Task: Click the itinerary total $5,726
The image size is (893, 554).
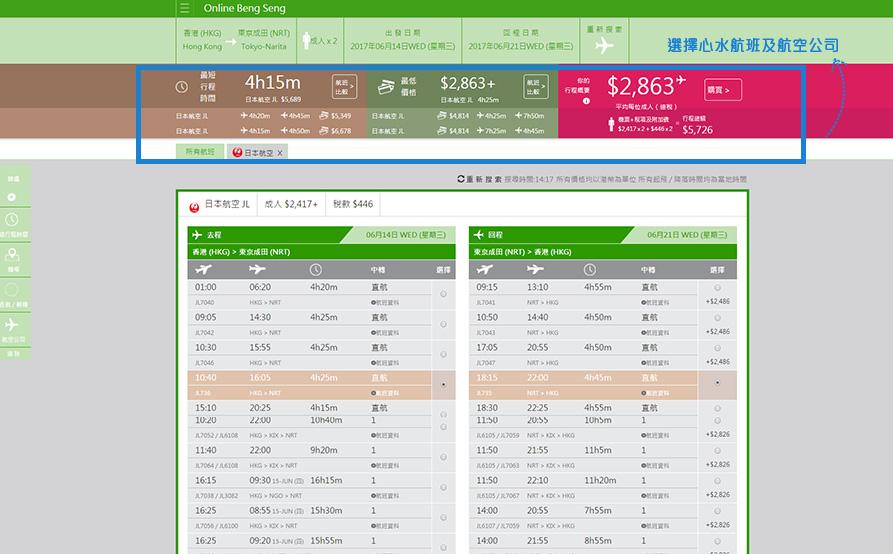Action: pos(698,130)
